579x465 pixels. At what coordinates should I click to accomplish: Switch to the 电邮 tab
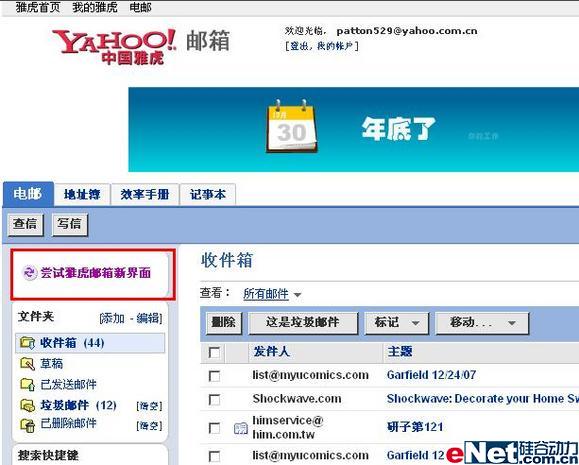(28, 194)
